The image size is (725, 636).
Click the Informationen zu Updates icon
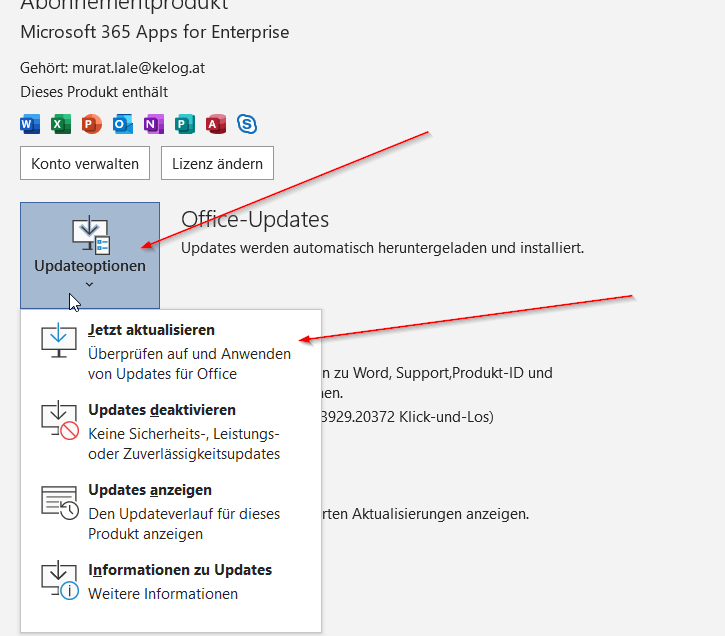(60, 581)
